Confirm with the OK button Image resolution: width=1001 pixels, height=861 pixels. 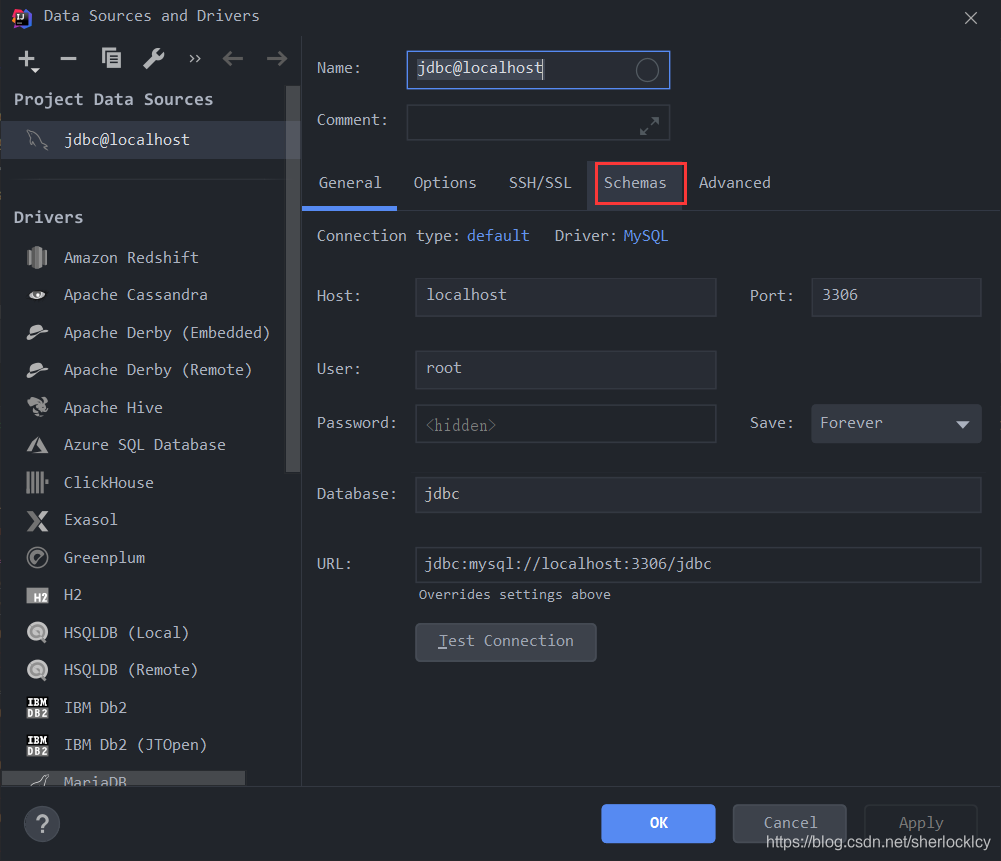pos(658,823)
